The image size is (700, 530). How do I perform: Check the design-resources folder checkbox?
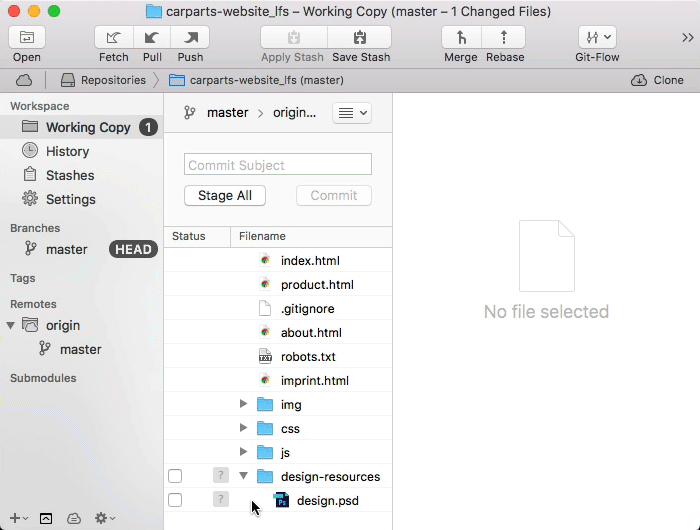click(175, 476)
